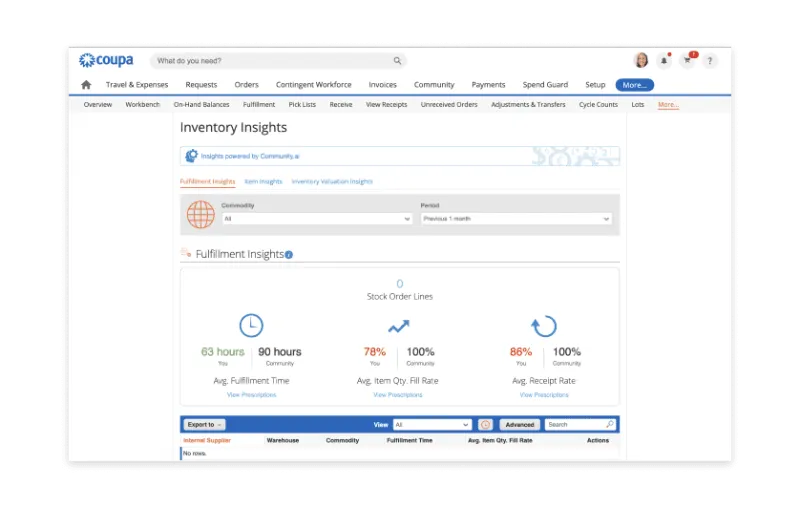Click the Community.ai gear icon

coord(191,156)
